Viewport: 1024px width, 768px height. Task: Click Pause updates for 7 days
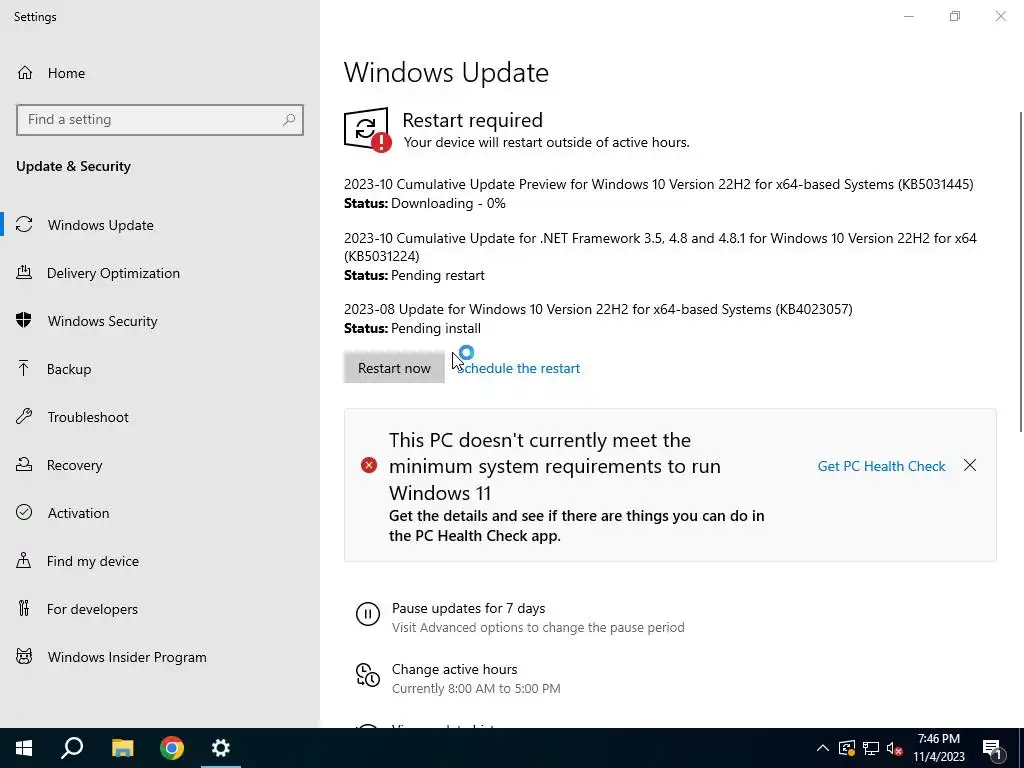pyautogui.click(x=468, y=608)
